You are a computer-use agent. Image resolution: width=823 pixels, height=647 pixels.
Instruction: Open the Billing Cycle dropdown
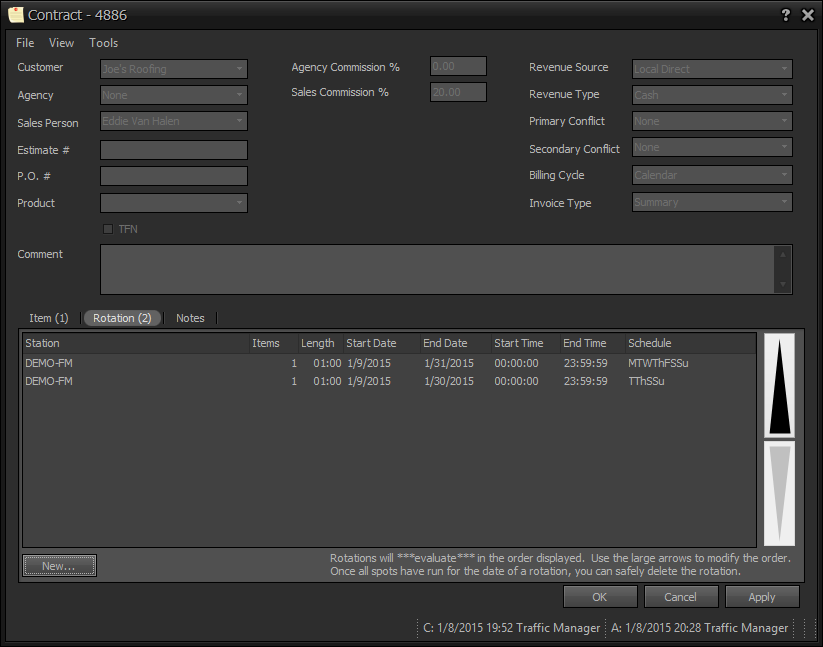tap(712, 175)
